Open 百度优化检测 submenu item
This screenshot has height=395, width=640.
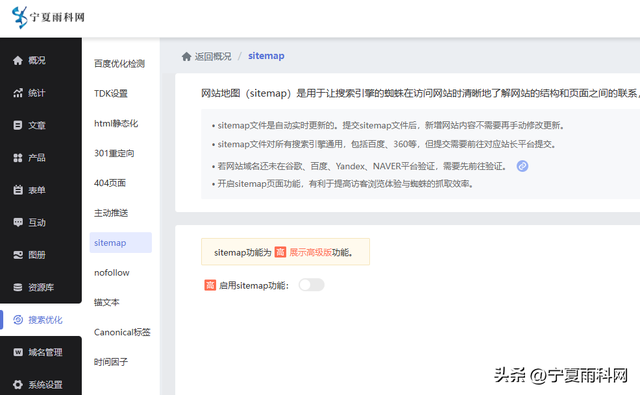point(119,64)
